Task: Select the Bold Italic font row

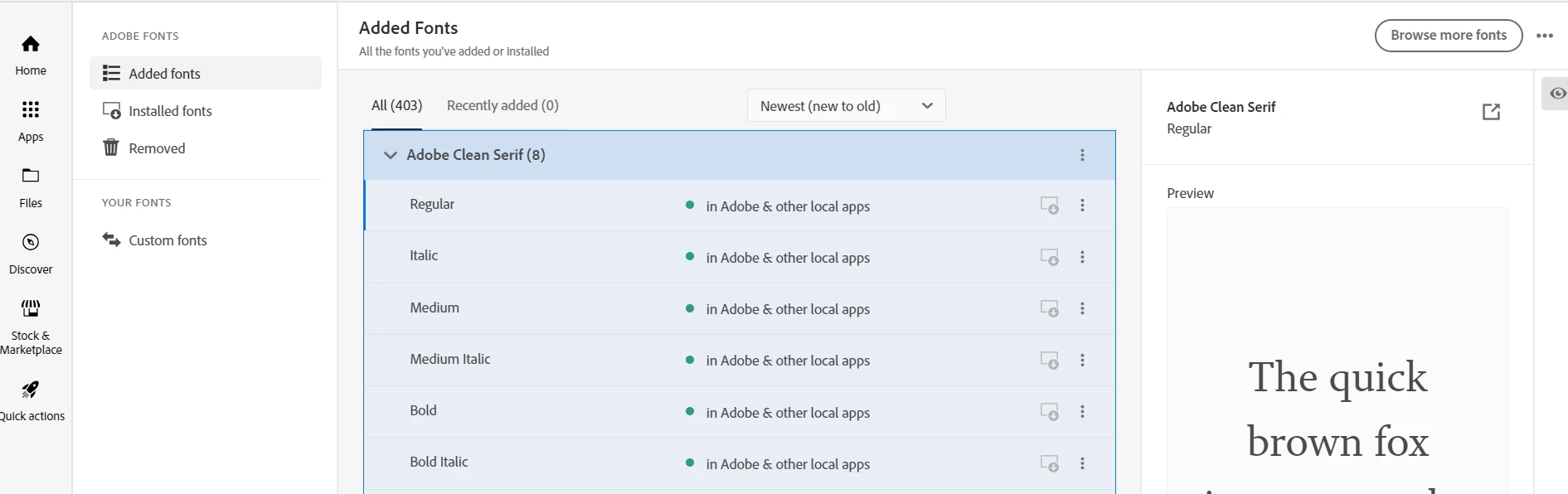Action: pyautogui.click(x=740, y=463)
